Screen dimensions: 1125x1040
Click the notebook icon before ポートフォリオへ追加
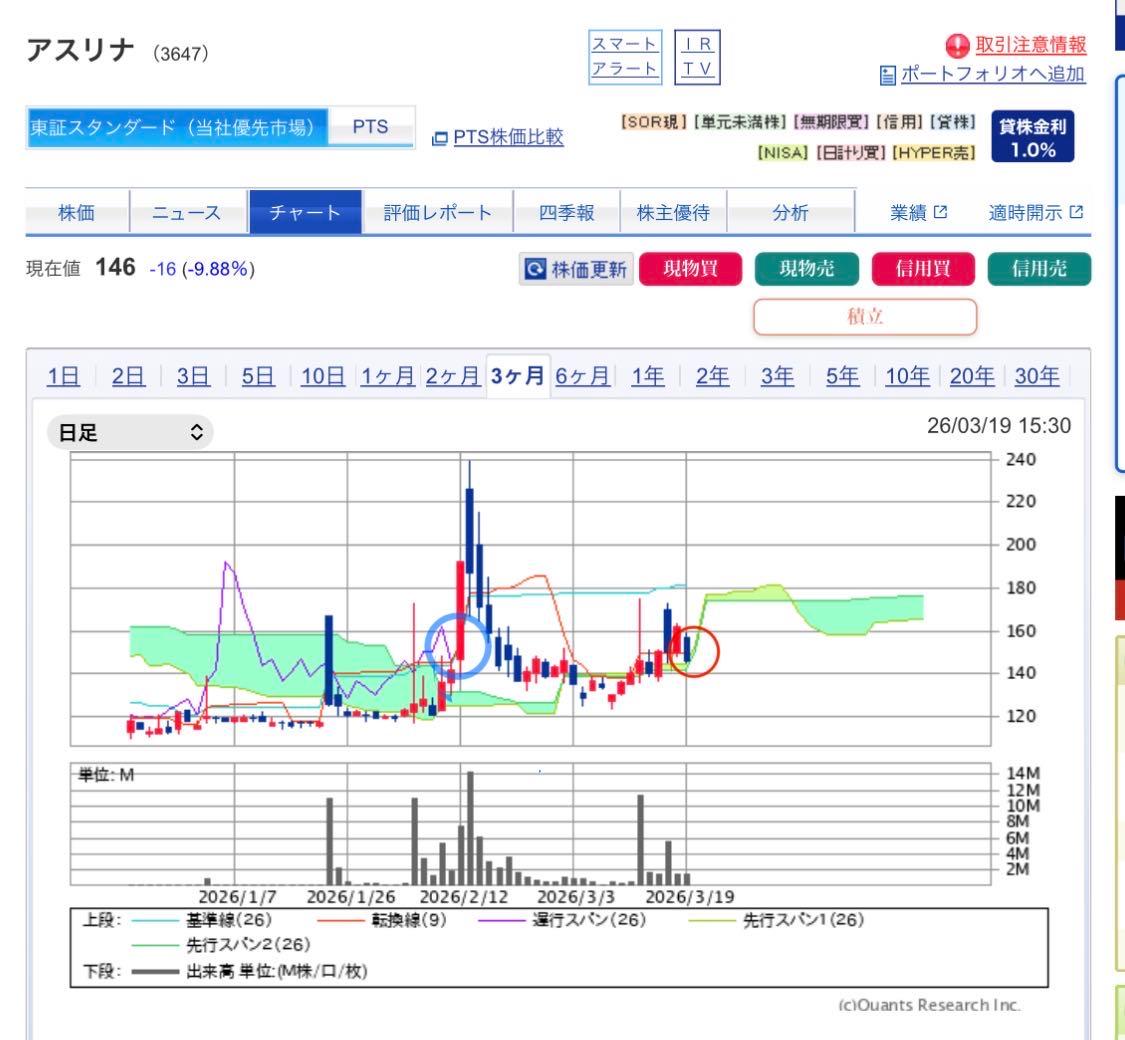[888, 73]
